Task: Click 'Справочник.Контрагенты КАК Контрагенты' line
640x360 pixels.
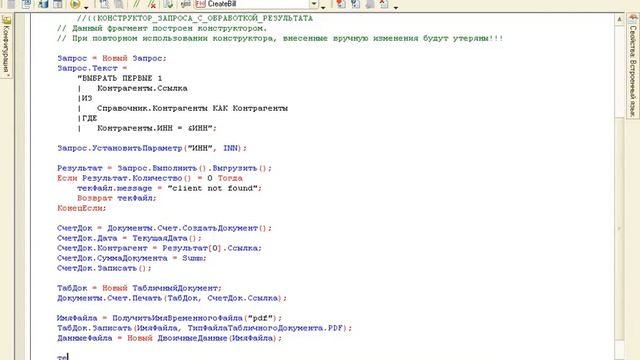Action: pos(192,108)
